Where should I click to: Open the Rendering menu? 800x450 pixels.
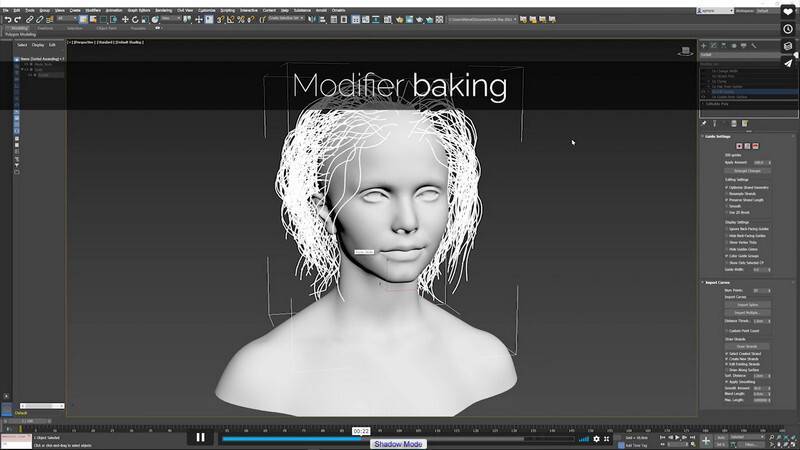coord(163,9)
